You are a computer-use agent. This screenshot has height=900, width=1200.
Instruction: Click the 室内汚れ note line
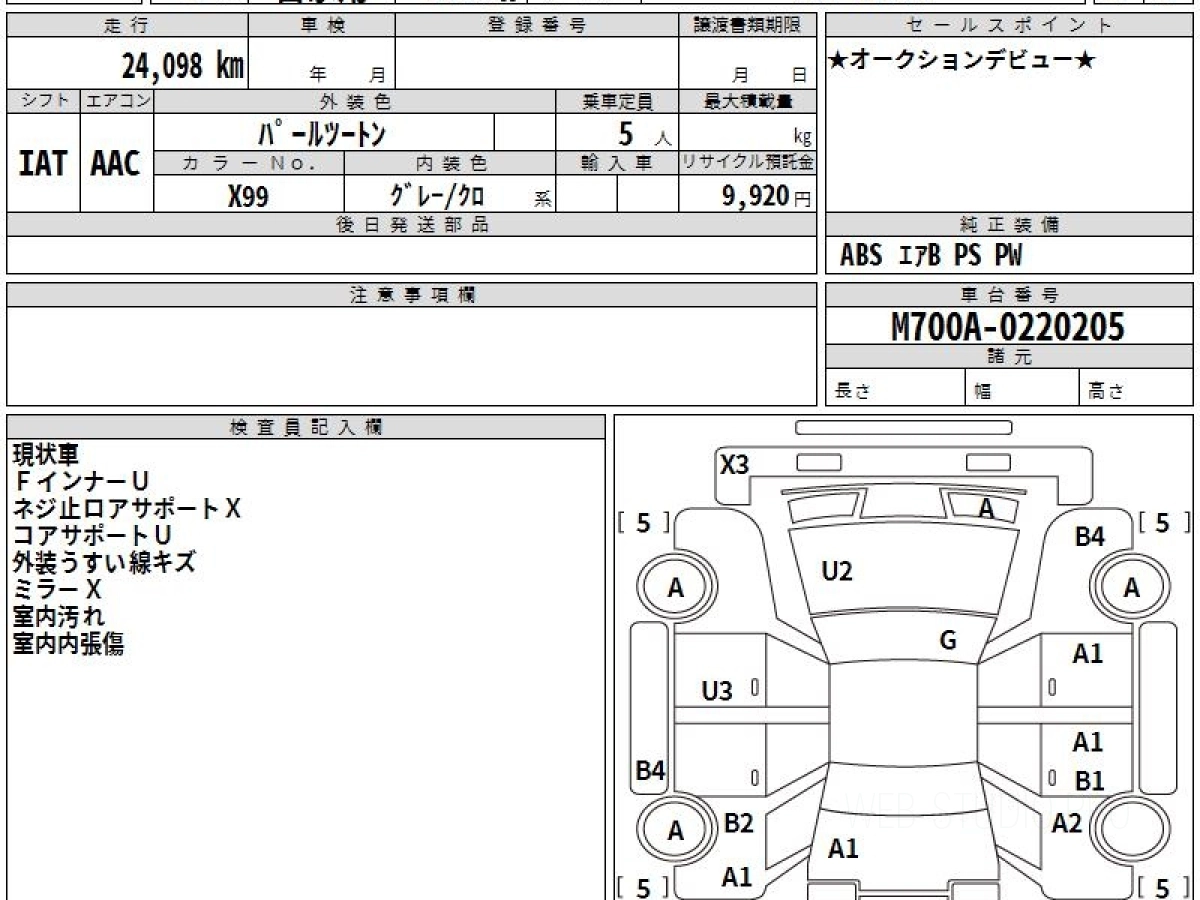[x=58, y=617]
